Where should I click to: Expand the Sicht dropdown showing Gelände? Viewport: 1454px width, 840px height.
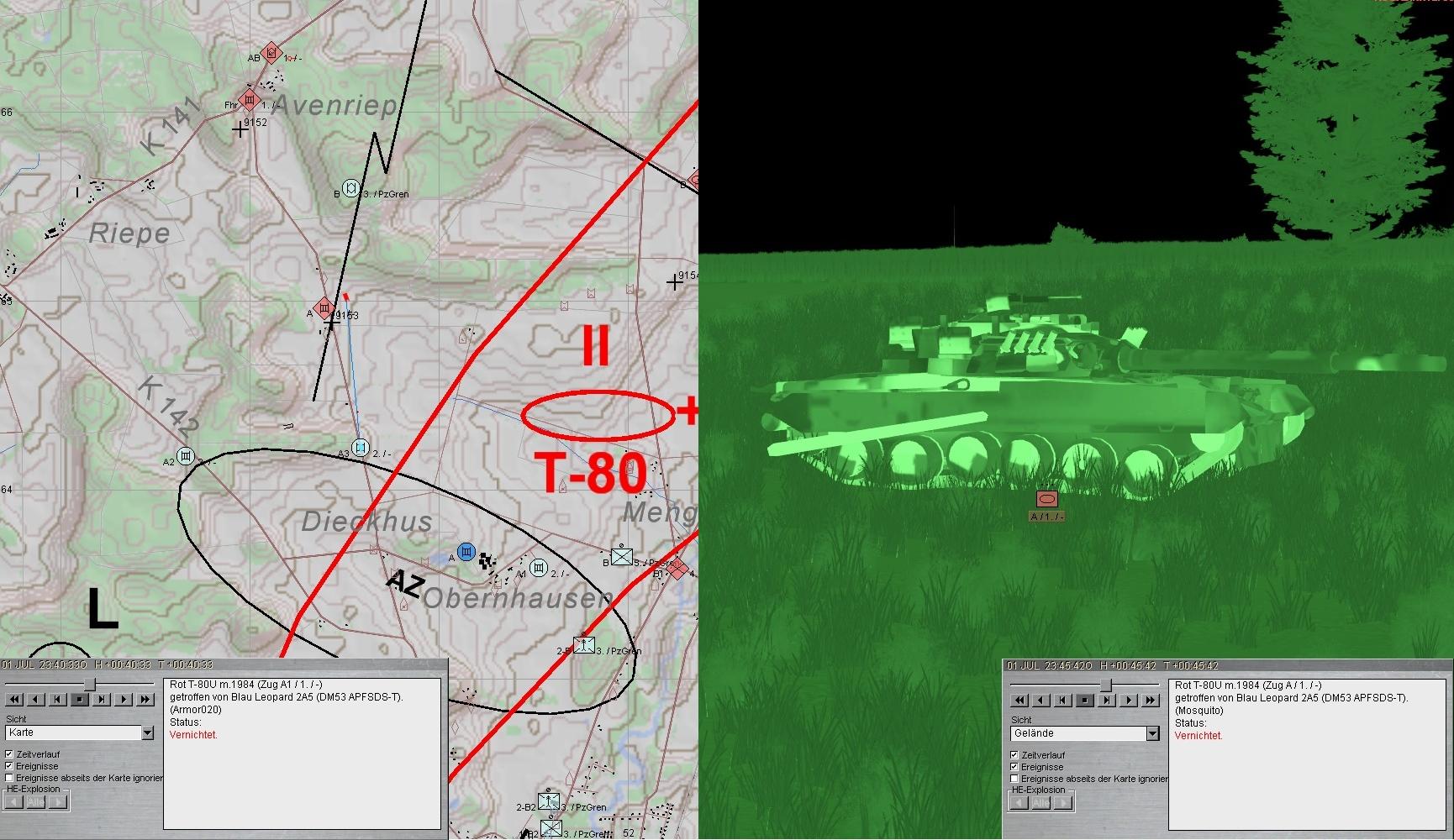point(1152,733)
